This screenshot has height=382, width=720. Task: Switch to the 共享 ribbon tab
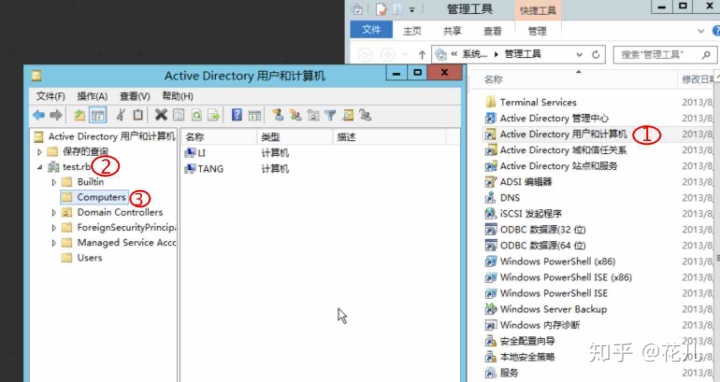[x=452, y=31]
